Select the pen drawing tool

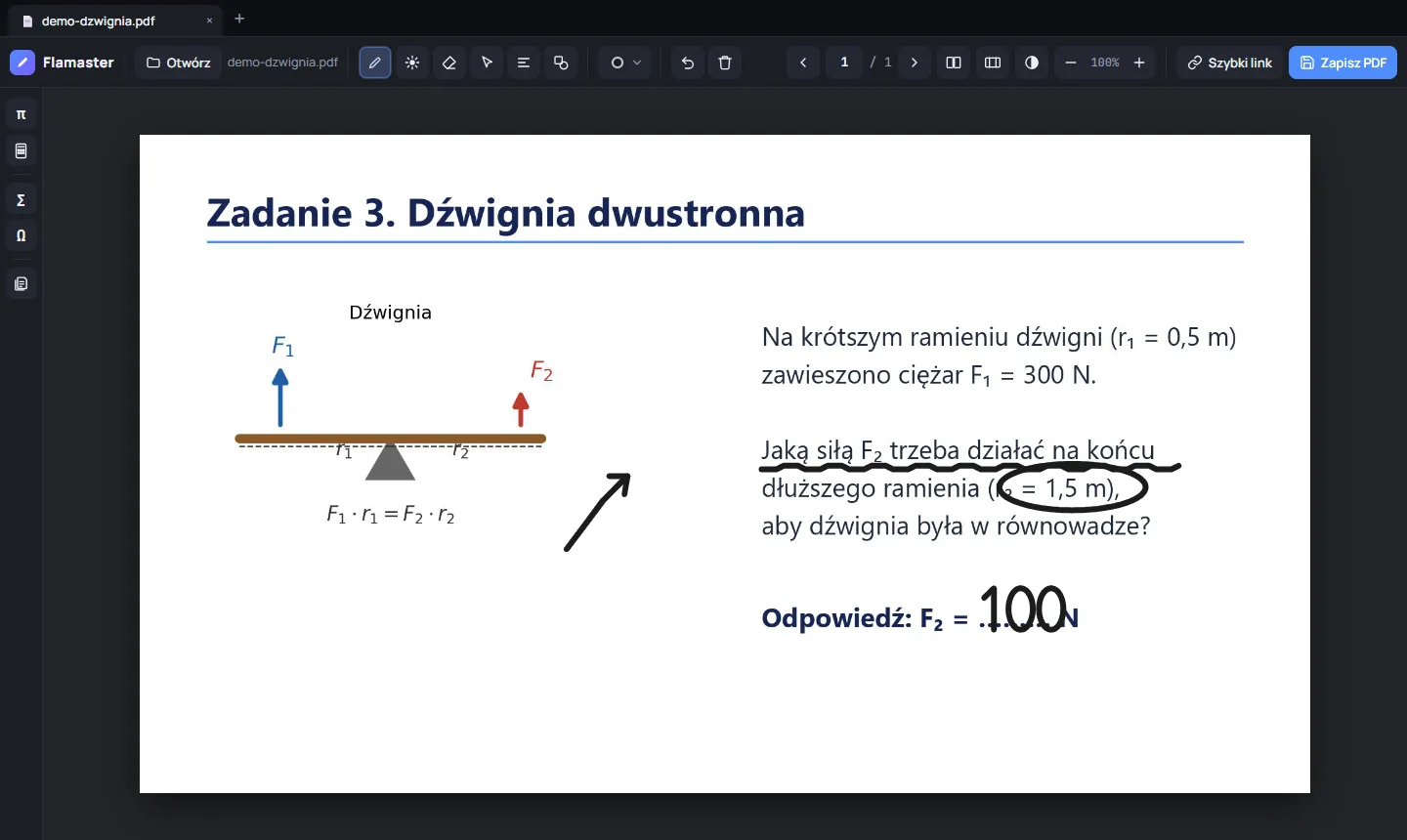(x=375, y=63)
